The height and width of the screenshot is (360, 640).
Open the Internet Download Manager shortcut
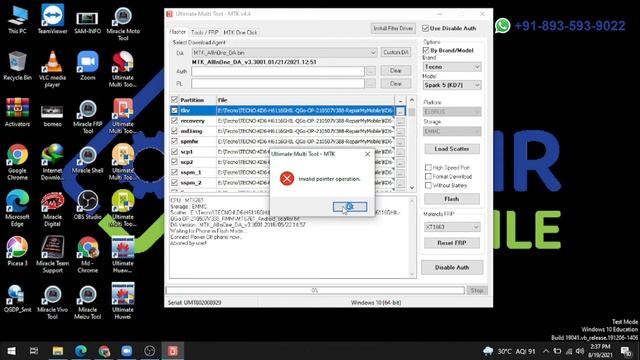pos(52,162)
